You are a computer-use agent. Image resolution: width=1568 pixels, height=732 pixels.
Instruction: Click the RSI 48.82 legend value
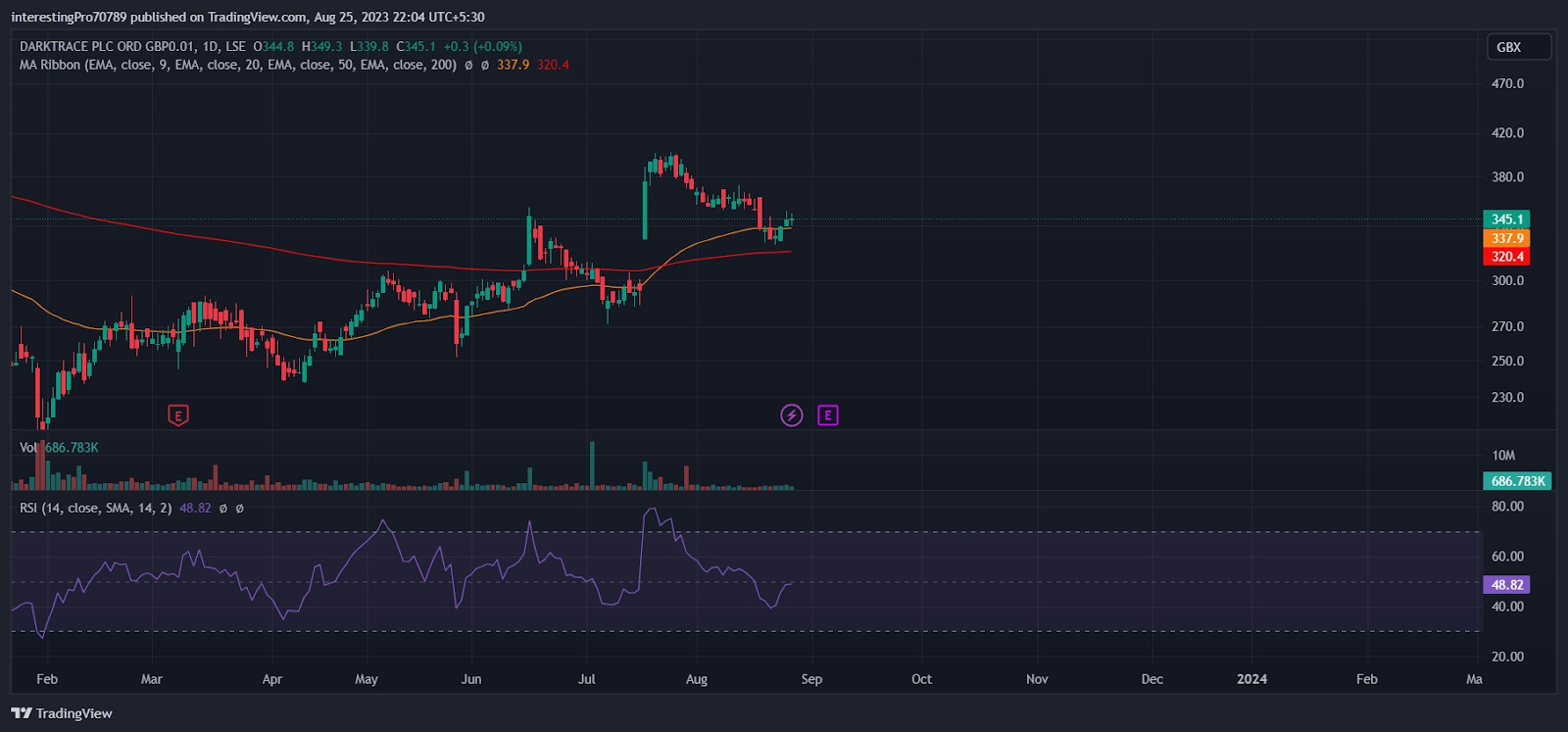195,508
